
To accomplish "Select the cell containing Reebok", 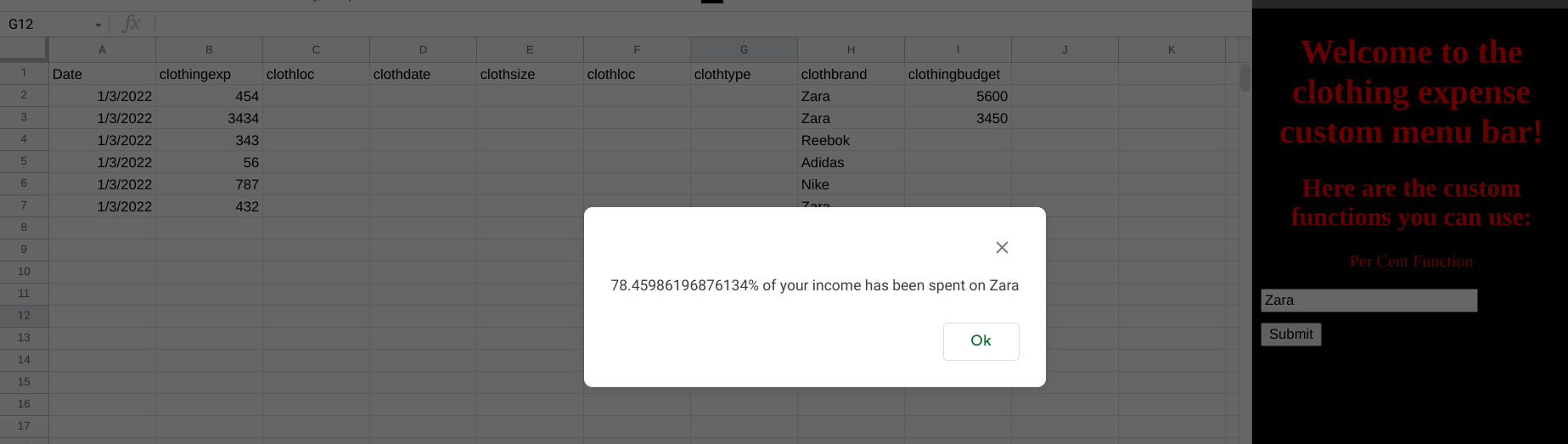I will tap(850, 141).
